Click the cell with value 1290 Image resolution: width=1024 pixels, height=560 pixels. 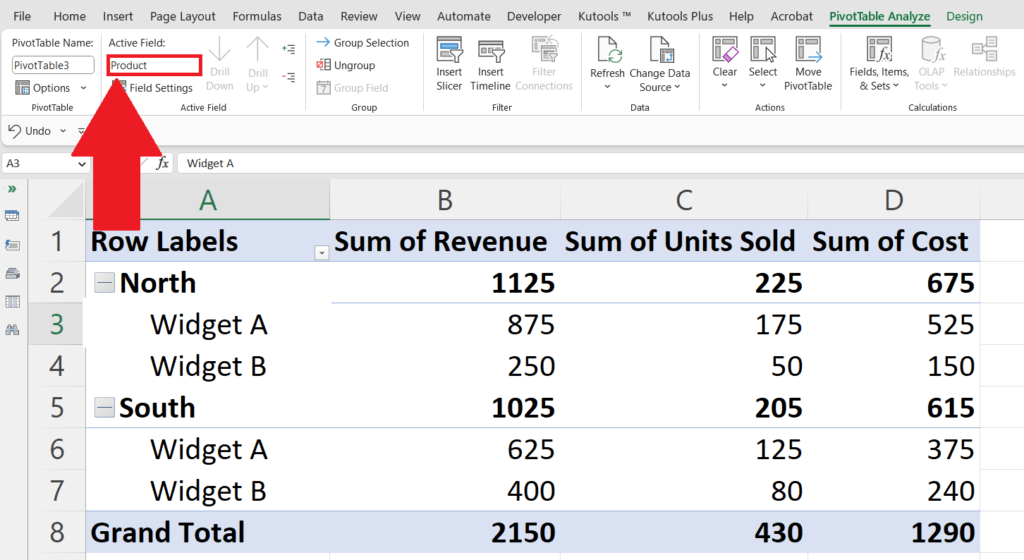[893, 532]
